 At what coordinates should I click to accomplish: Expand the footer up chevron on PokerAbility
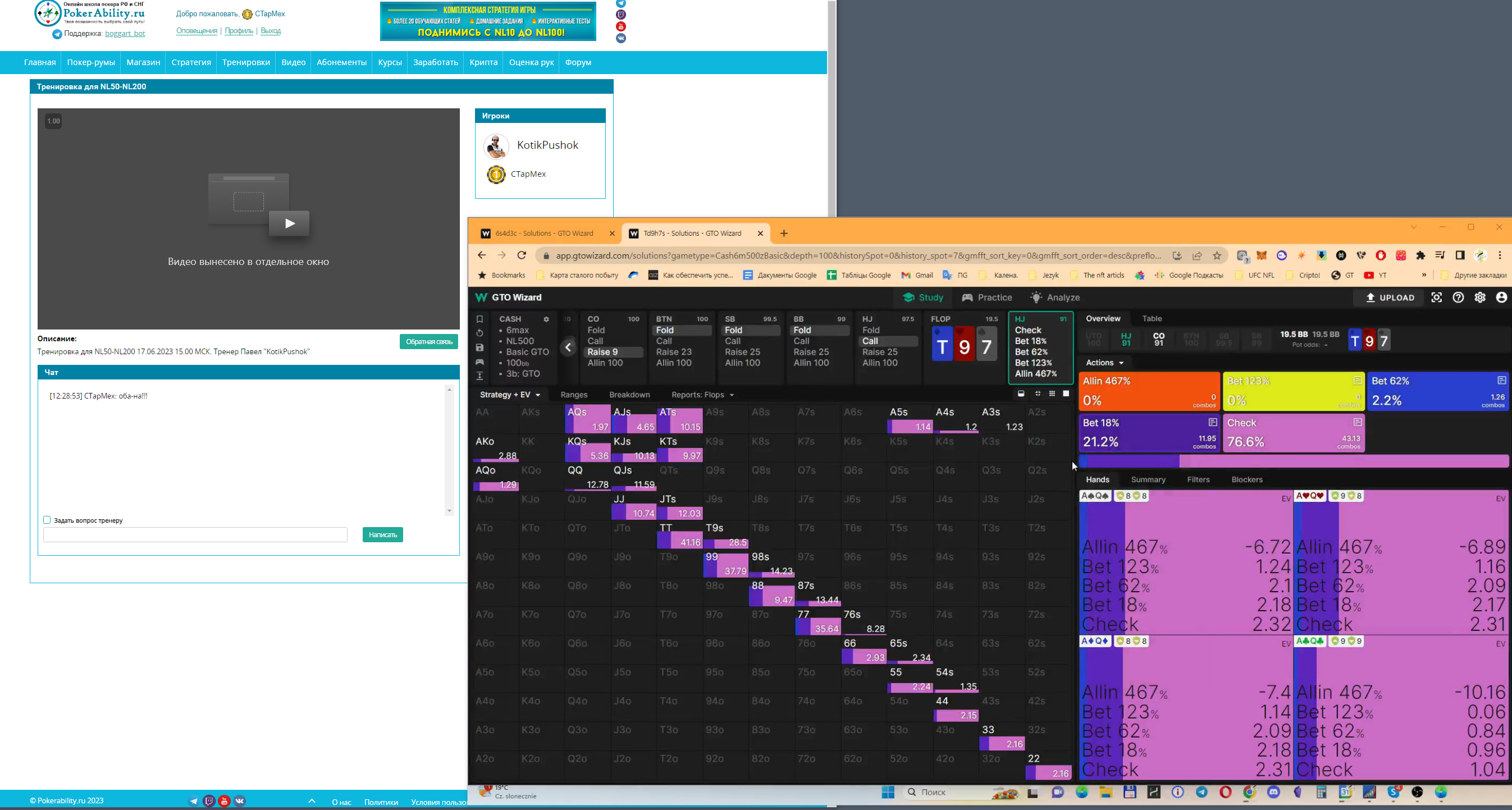click(312, 801)
